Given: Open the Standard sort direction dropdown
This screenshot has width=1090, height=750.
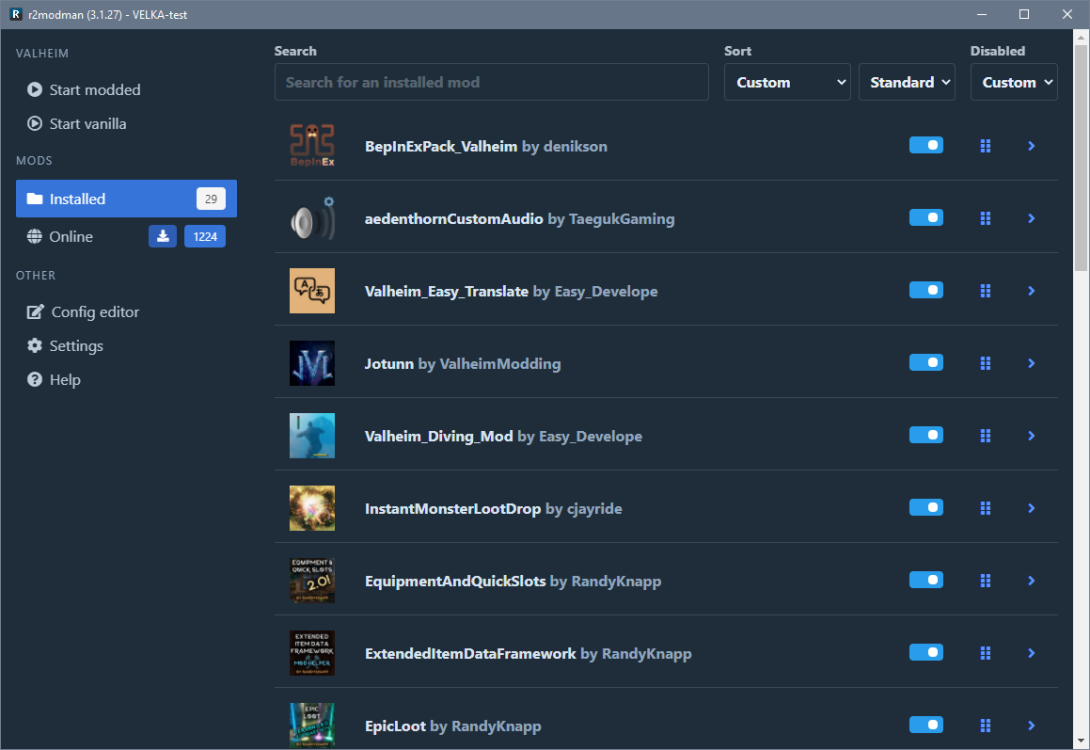Looking at the screenshot, I should point(906,82).
